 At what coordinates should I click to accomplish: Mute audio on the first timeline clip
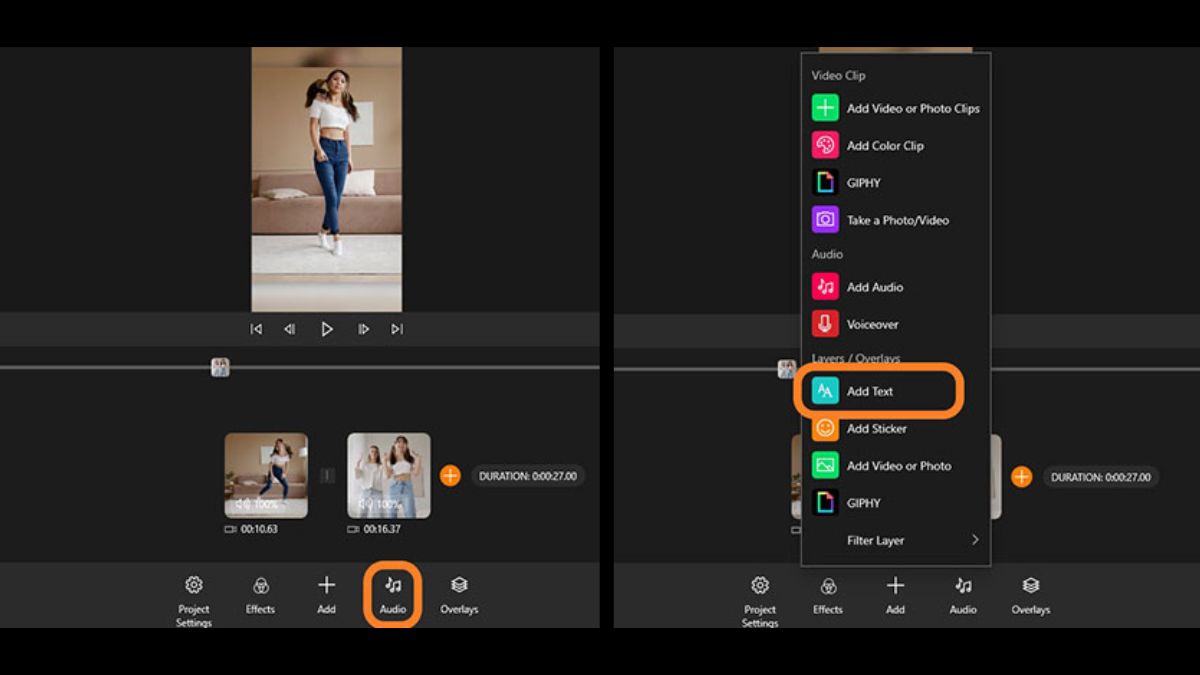click(x=253, y=503)
